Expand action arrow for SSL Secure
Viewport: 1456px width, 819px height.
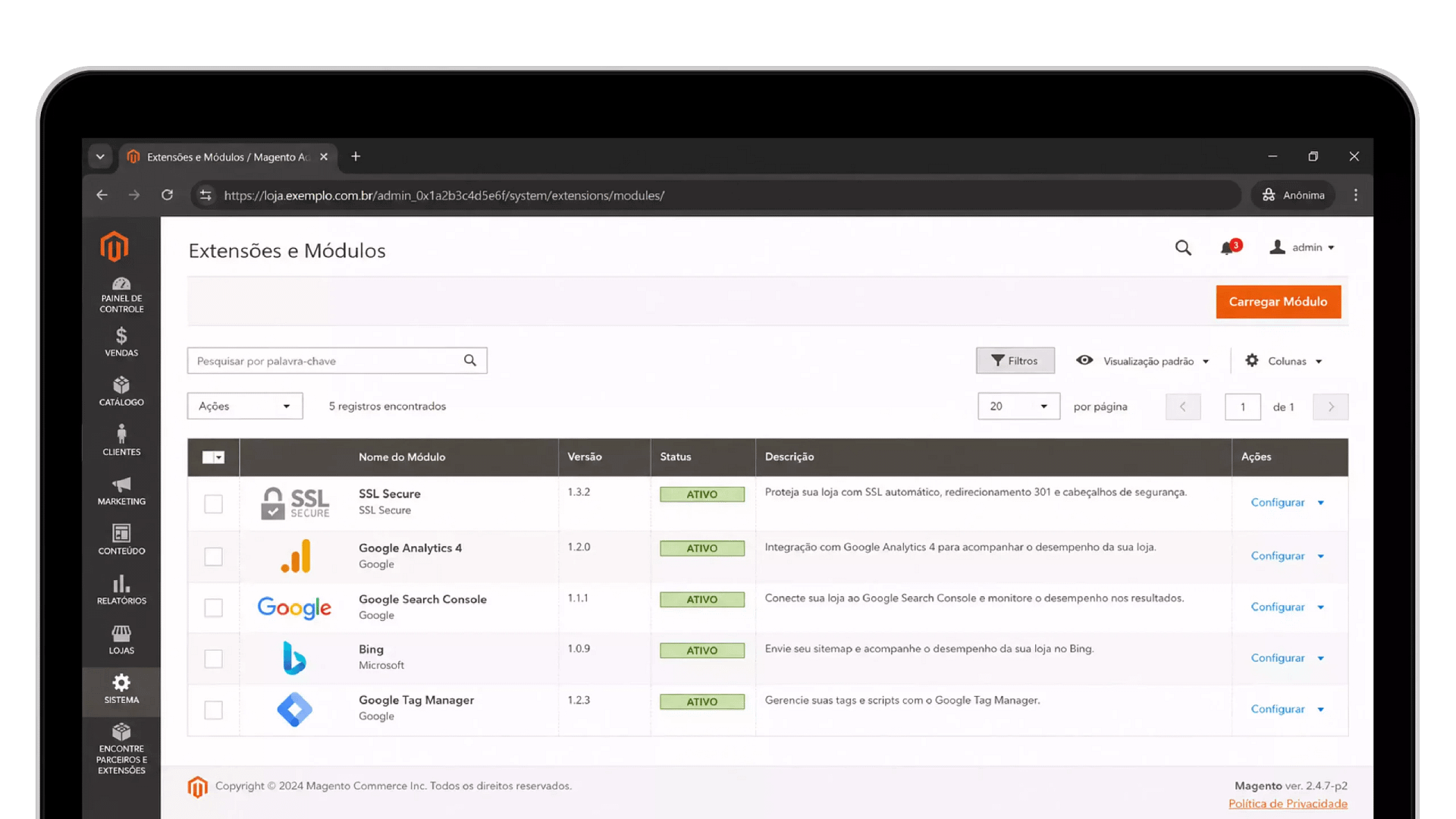click(x=1321, y=503)
